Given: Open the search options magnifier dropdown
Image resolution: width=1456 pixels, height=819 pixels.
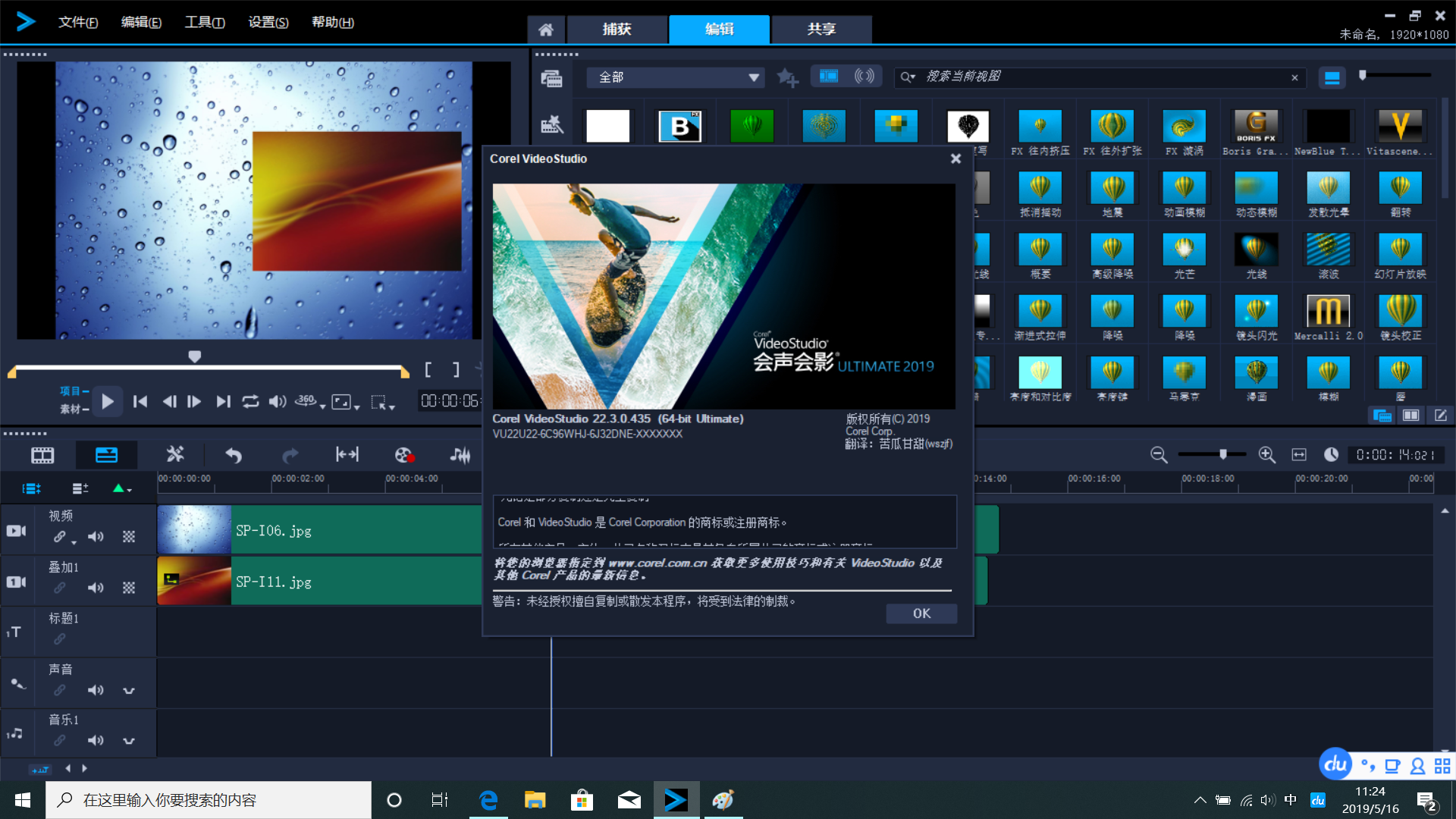Looking at the screenshot, I should tap(908, 77).
